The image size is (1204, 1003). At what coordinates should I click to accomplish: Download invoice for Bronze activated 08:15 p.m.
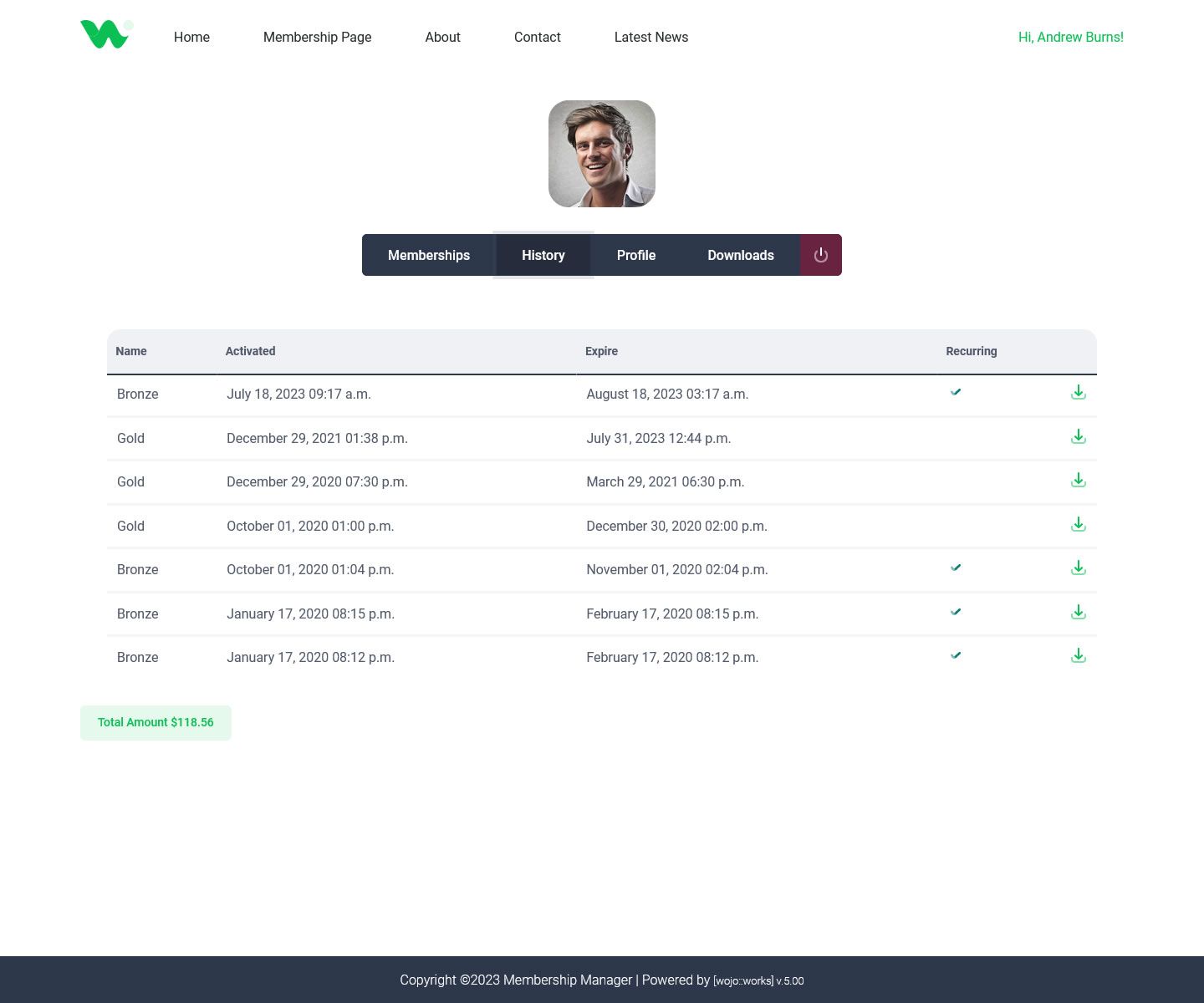click(x=1079, y=613)
